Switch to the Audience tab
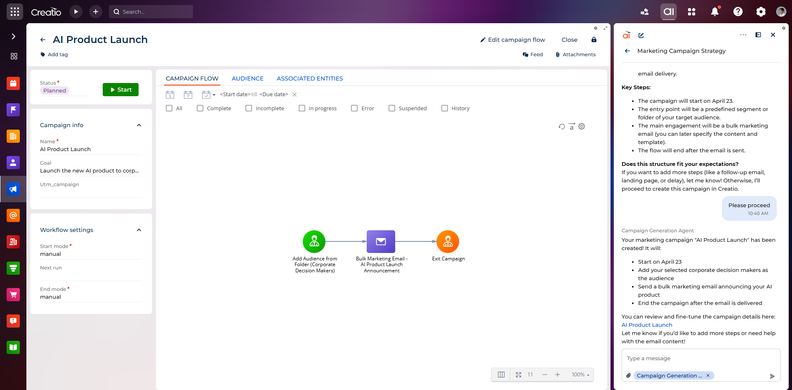The image size is (792, 390). click(248, 78)
